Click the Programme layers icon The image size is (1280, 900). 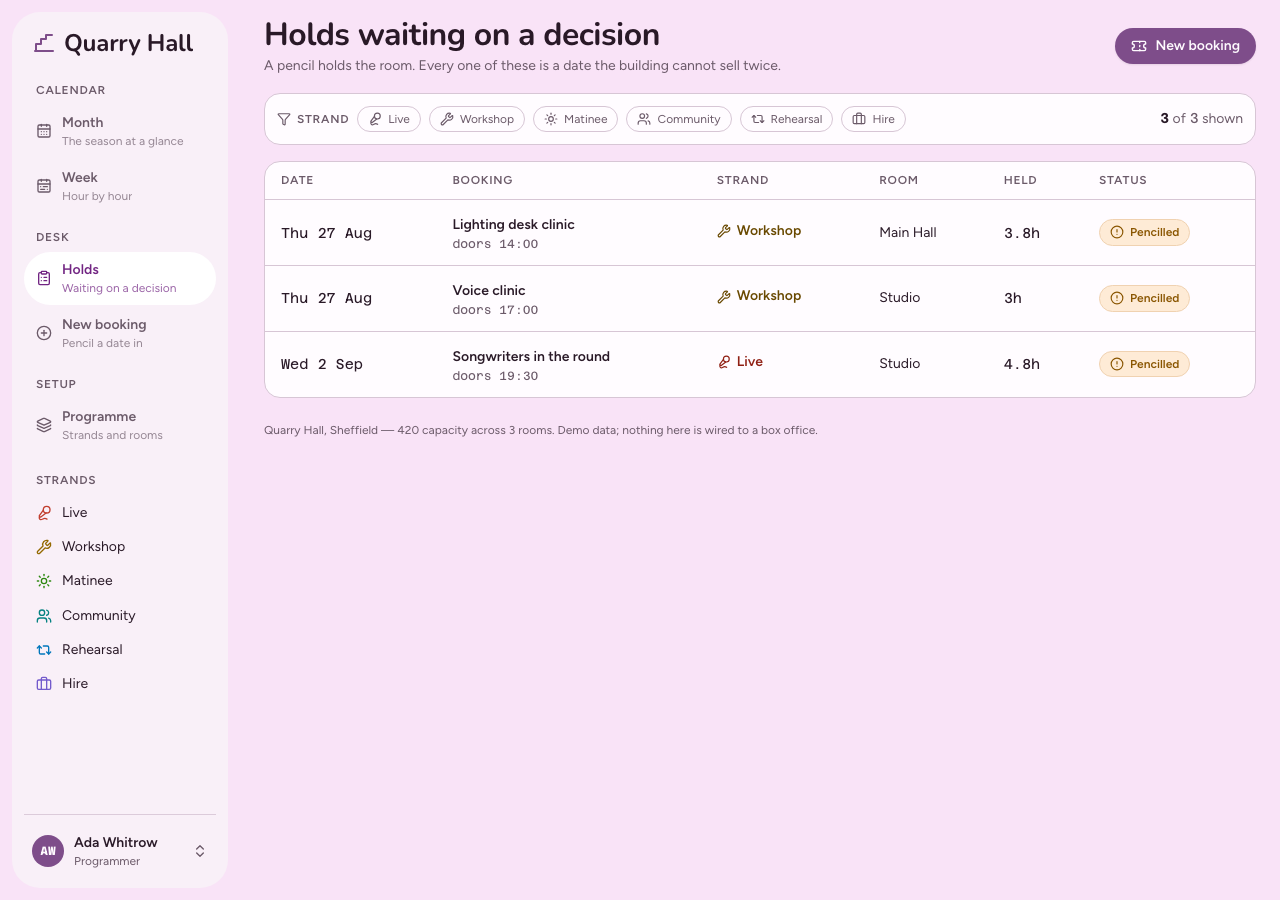[44, 425]
